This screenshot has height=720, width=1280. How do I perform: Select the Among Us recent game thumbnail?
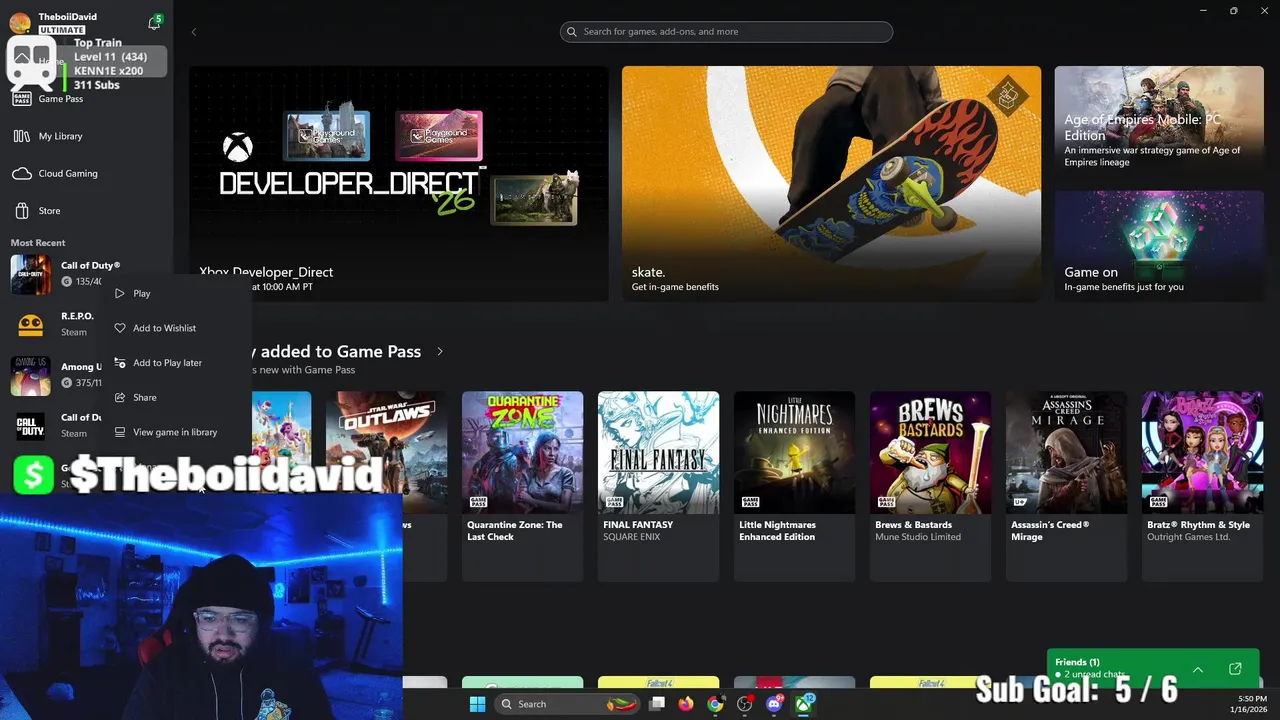[31, 375]
